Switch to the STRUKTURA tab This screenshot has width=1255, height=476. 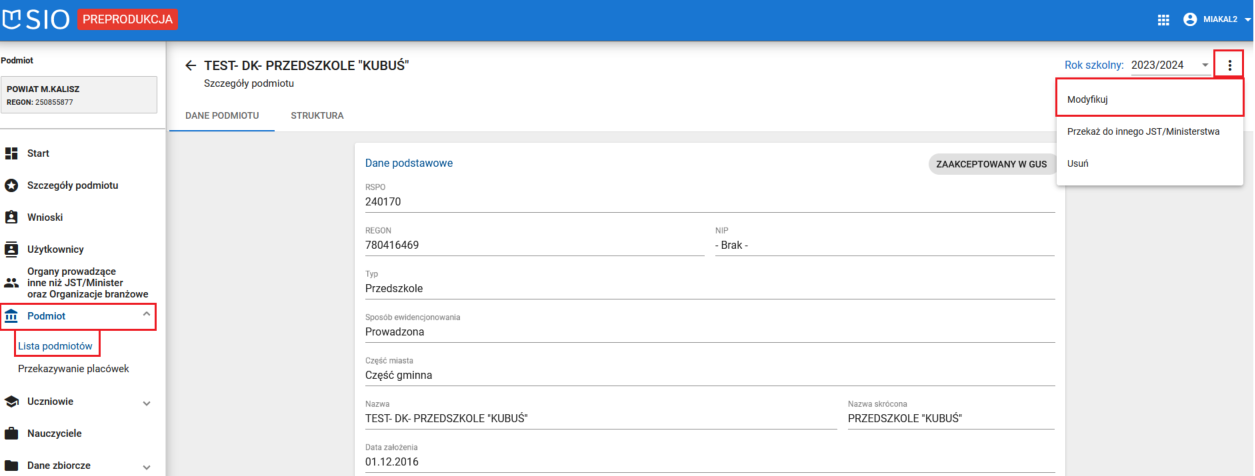tap(317, 116)
